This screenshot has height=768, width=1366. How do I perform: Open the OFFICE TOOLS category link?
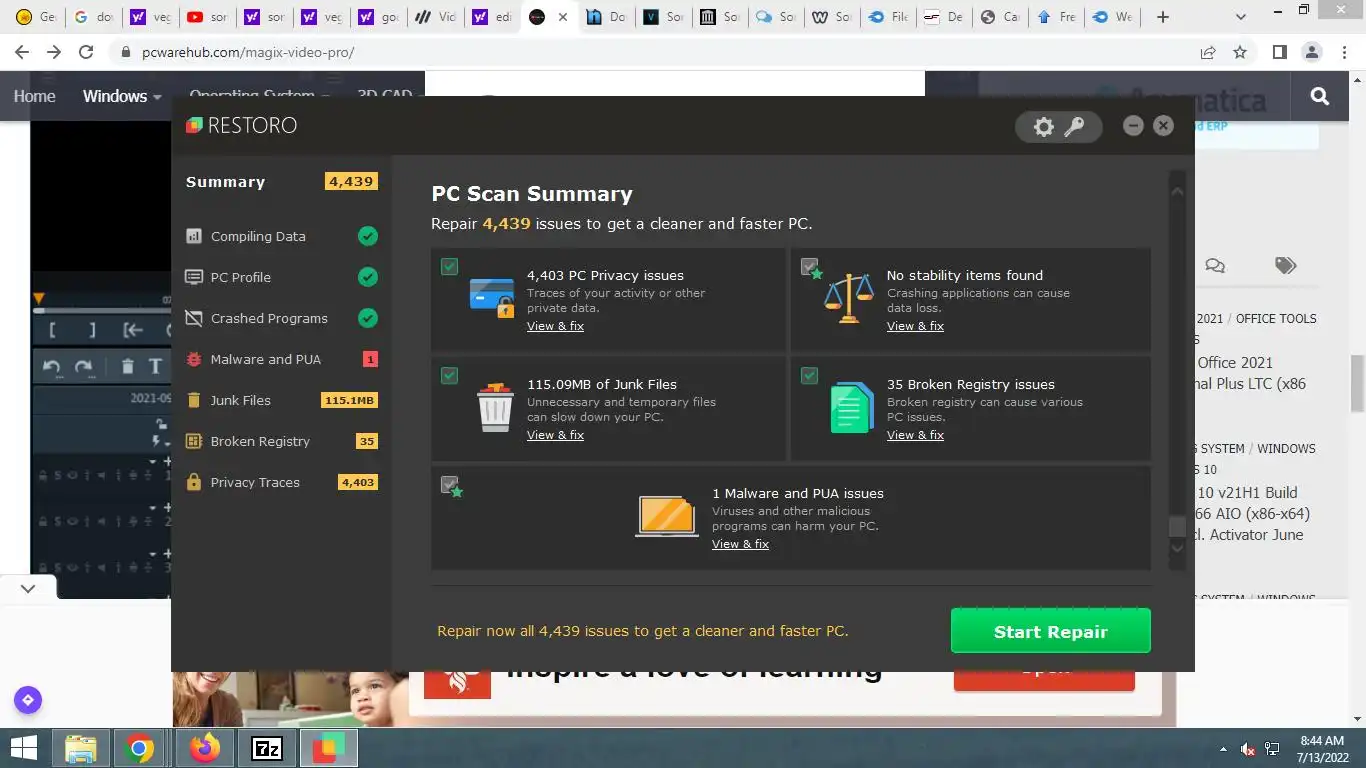point(1276,318)
